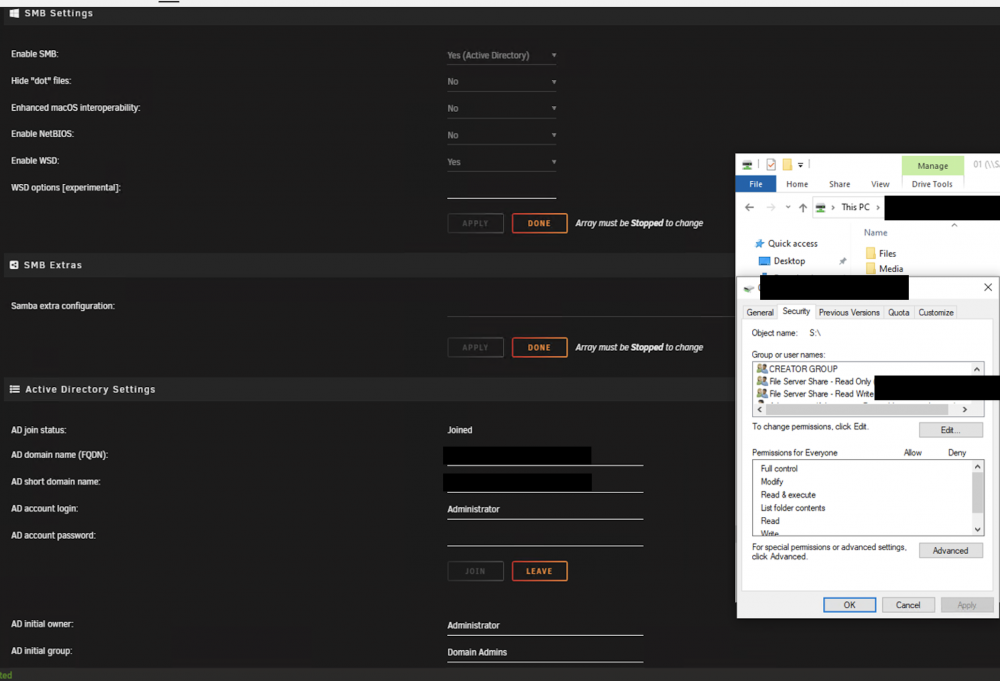Select the Security properties tab

pos(796,311)
